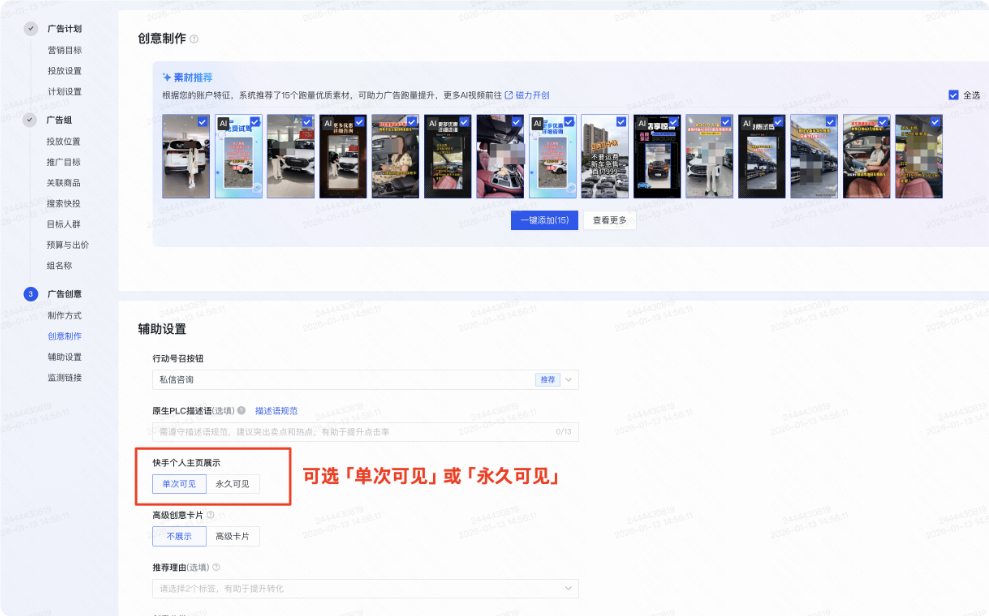Expand the 推荐理由 tag selection dropdown
989x616 pixels.
coord(365,588)
